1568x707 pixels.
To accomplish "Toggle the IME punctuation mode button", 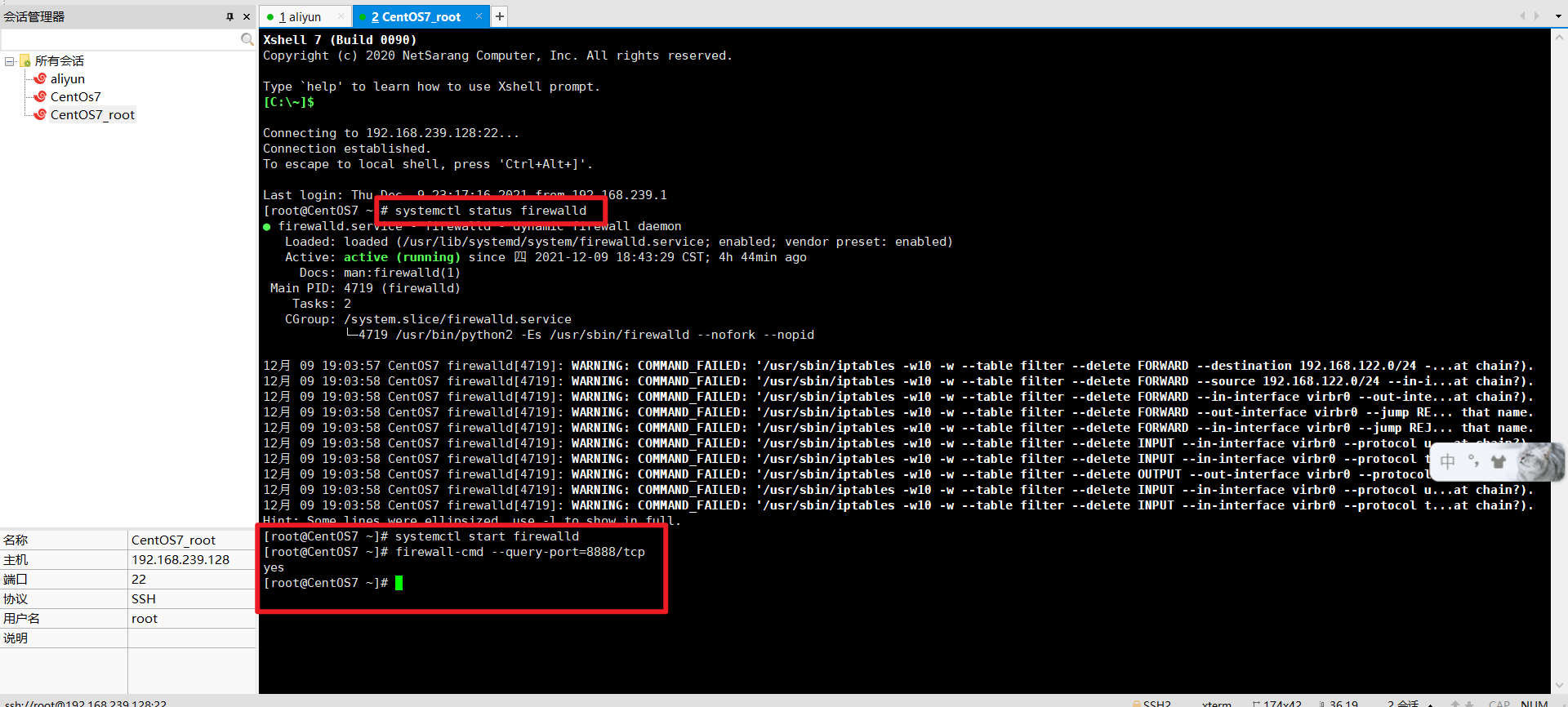I will point(1473,462).
